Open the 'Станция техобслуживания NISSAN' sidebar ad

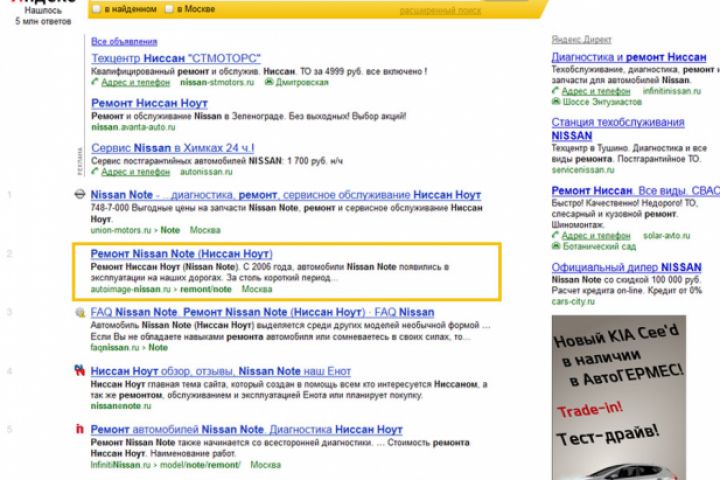pyautogui.click(x=618, y=129)
